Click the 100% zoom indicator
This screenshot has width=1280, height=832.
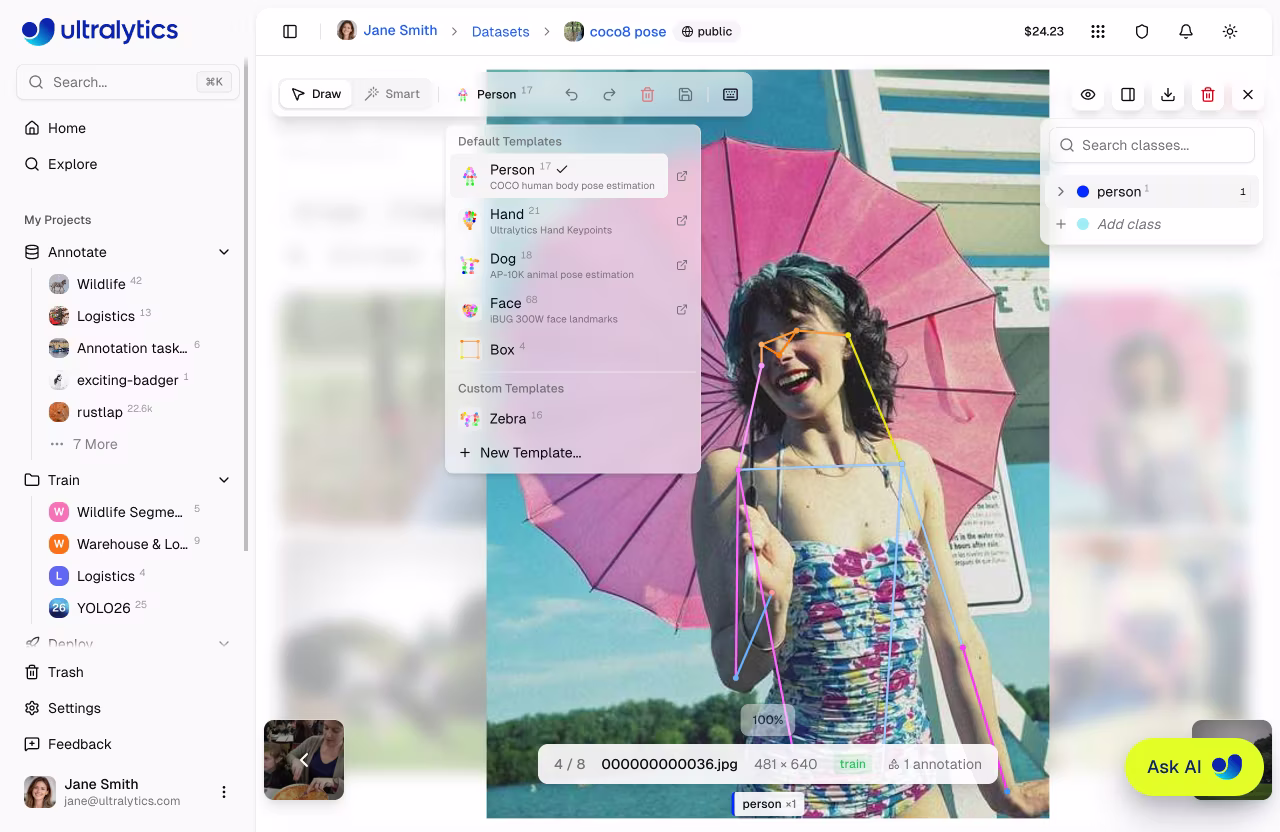pos(768,720)
